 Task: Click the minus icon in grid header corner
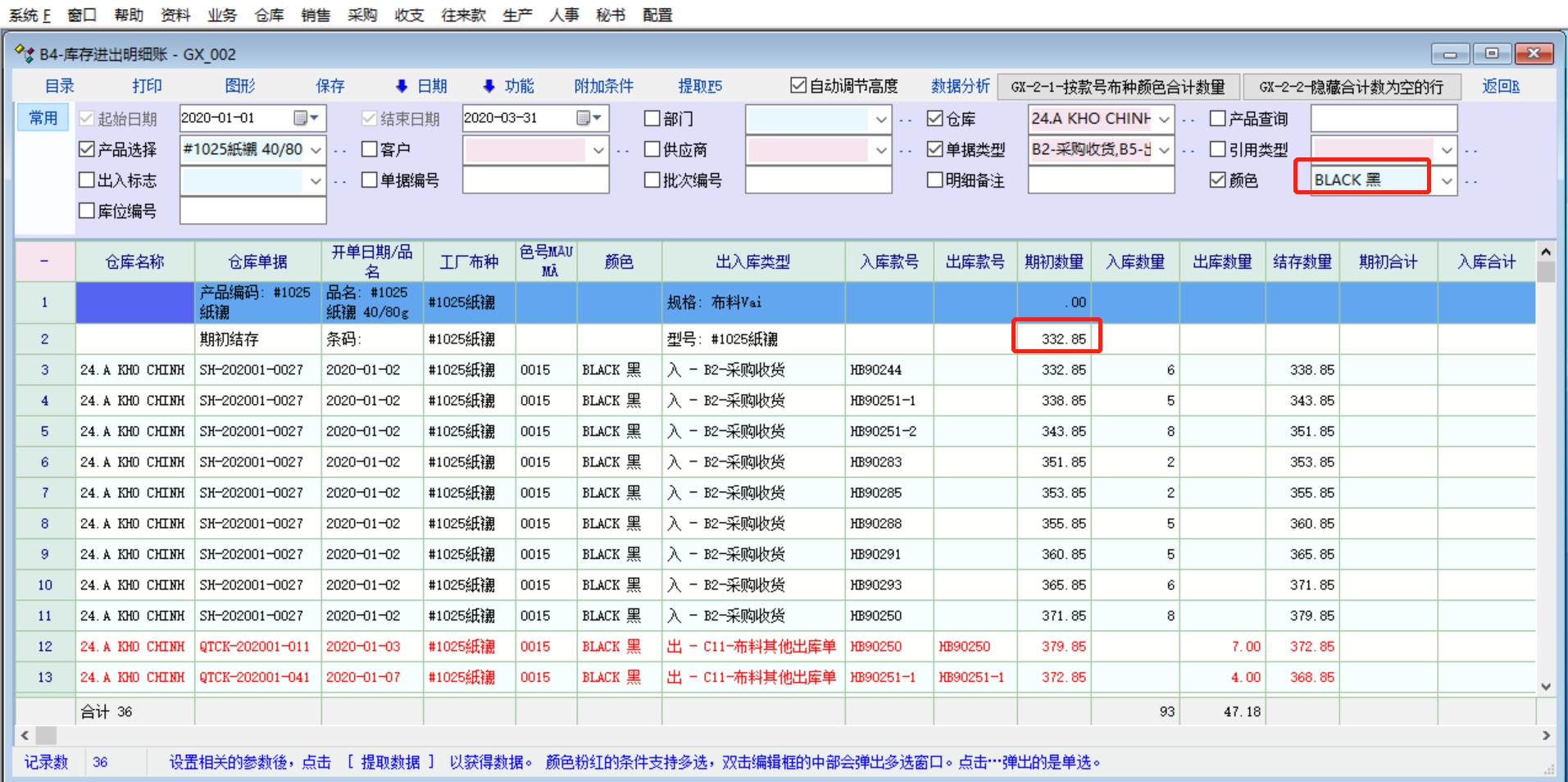(x=44, y=261)
